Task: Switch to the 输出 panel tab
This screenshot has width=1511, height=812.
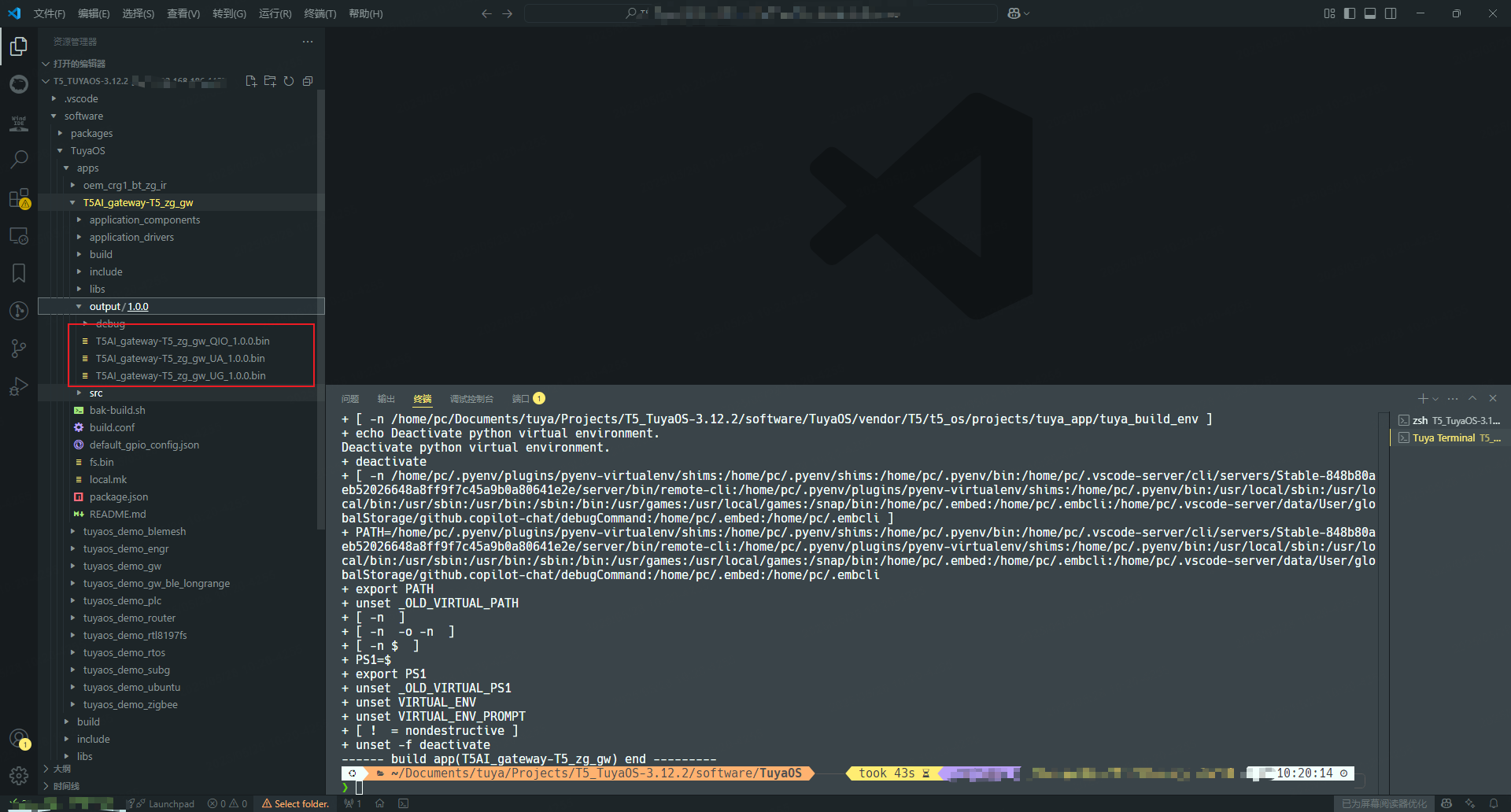Action: [x=386, y=399]
